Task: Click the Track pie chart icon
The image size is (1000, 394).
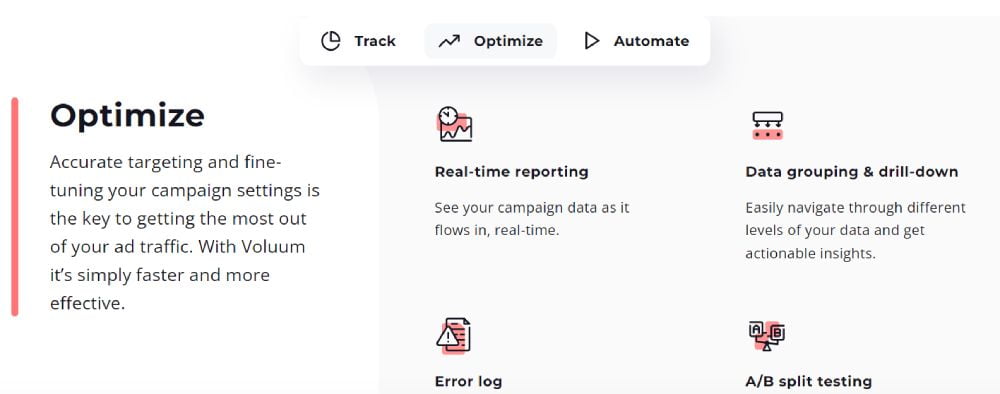Action: [x=330, y=41]
